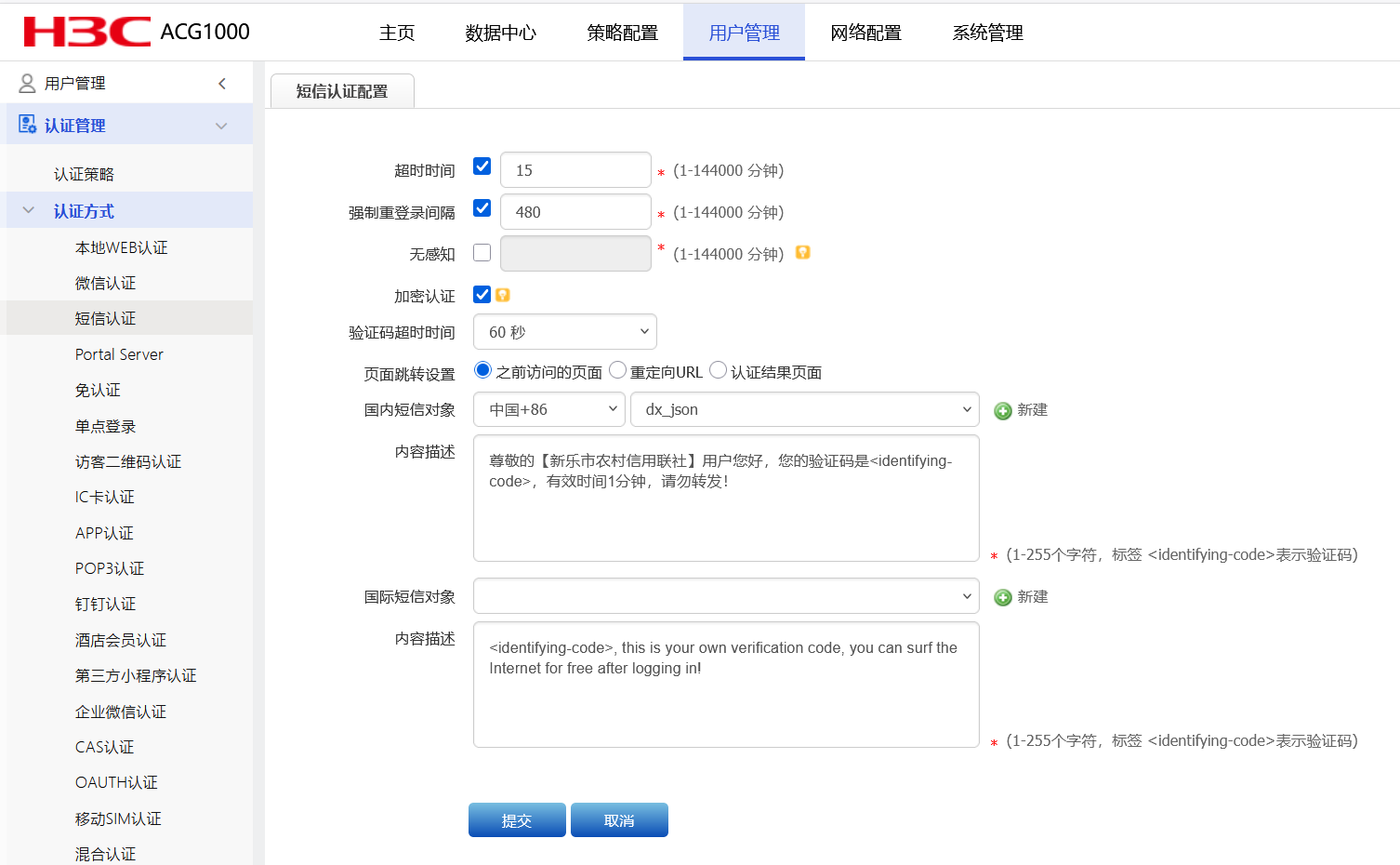Click the 强制重登录间隔 input showing 480
This screenshot has height=865, width=1400.
coord(575,212)
